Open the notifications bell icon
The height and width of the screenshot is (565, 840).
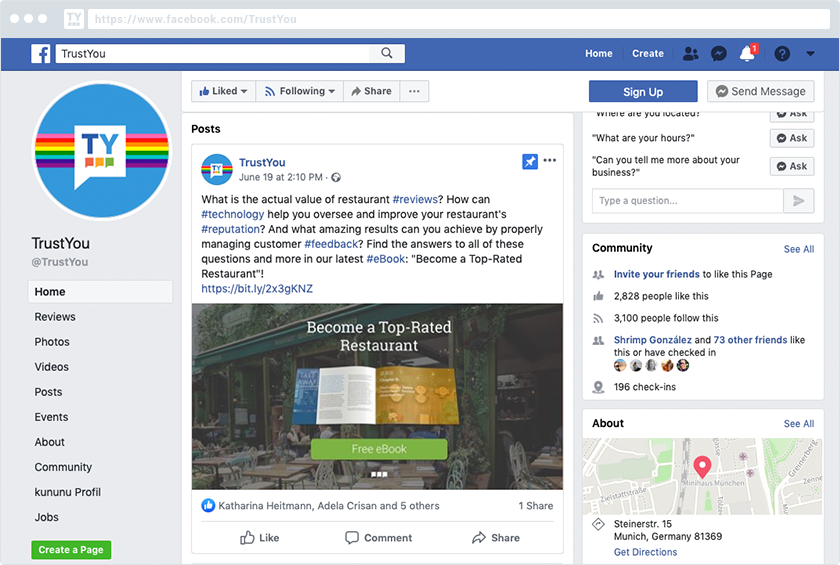747,54
